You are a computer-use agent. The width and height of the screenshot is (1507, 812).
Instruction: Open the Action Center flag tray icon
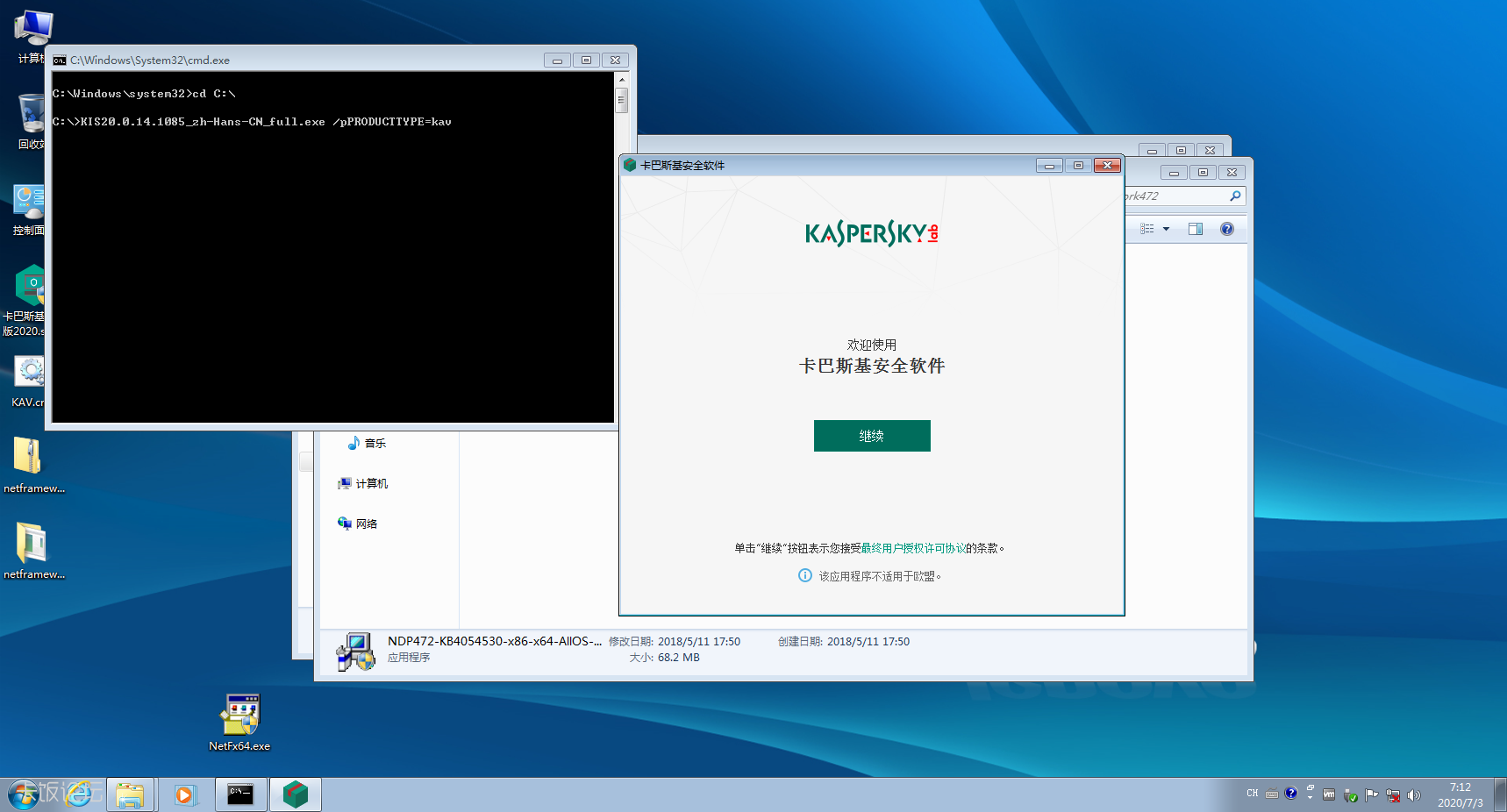coord(1371,795)
